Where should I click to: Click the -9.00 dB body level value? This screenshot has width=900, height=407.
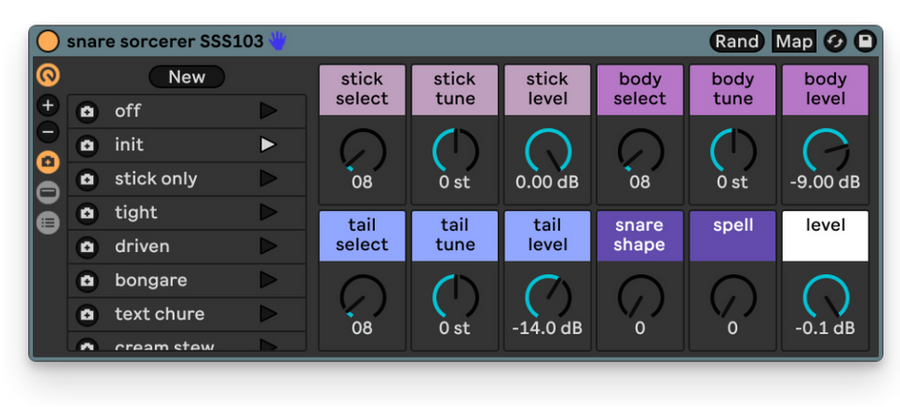point(825,183)
